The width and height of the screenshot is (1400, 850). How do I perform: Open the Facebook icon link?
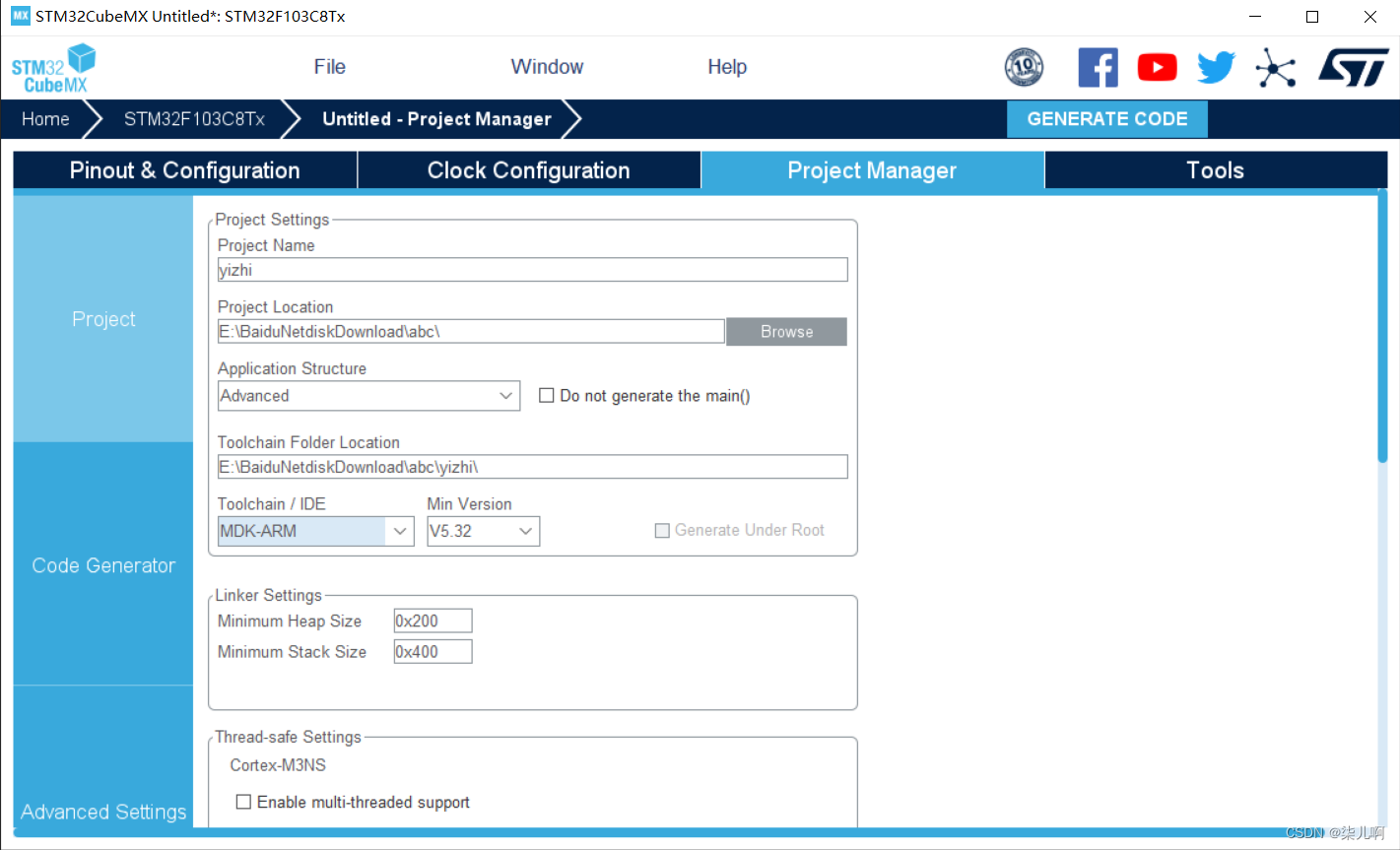pyautogui.click(x=1098, y=67)
